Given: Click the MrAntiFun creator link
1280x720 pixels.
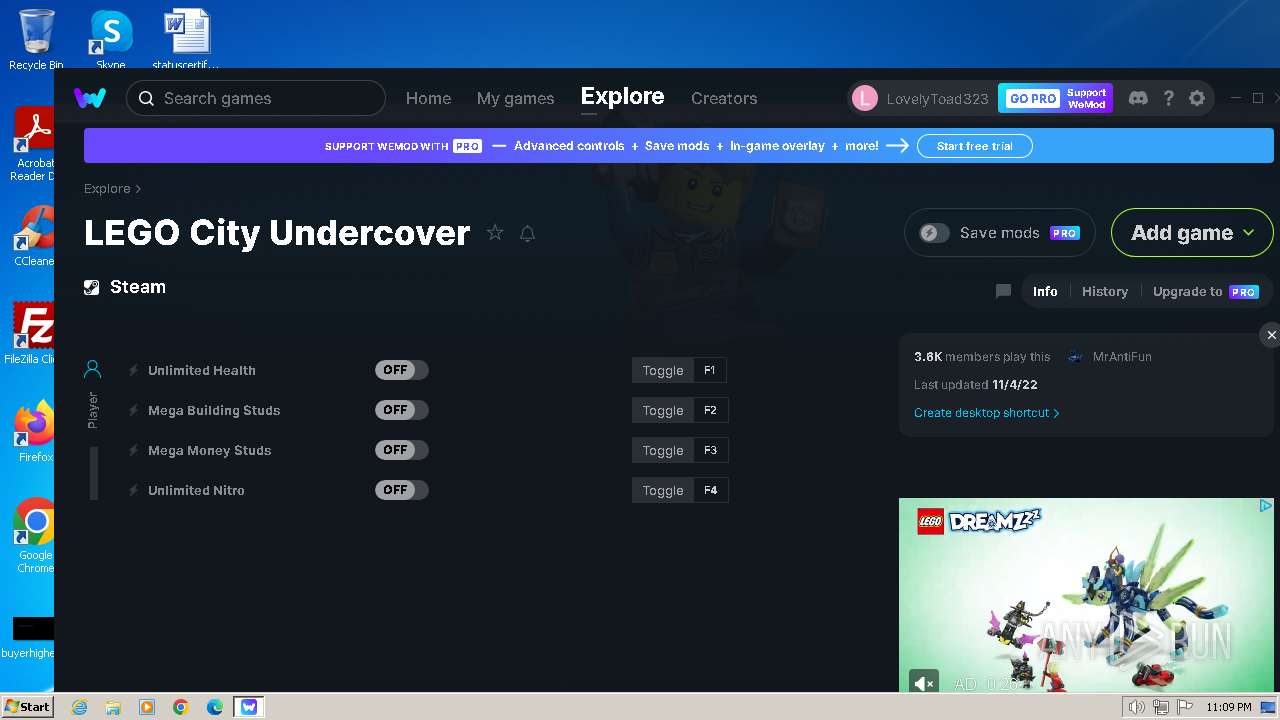Looking at the screenshot, I should pos(1121,356).
